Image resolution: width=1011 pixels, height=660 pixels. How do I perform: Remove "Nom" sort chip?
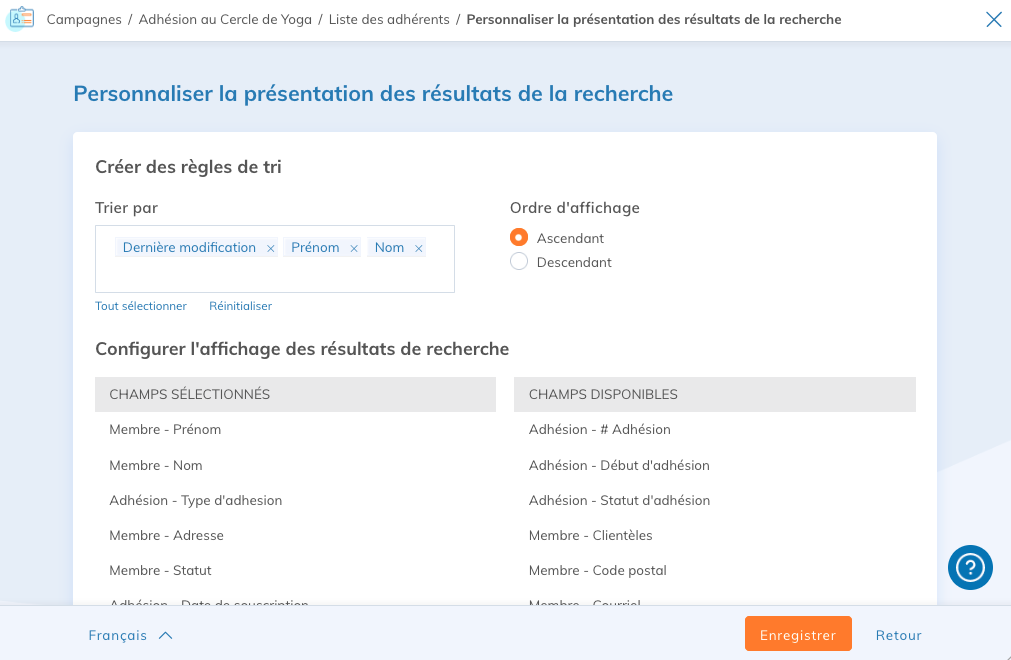coord(418,247)
